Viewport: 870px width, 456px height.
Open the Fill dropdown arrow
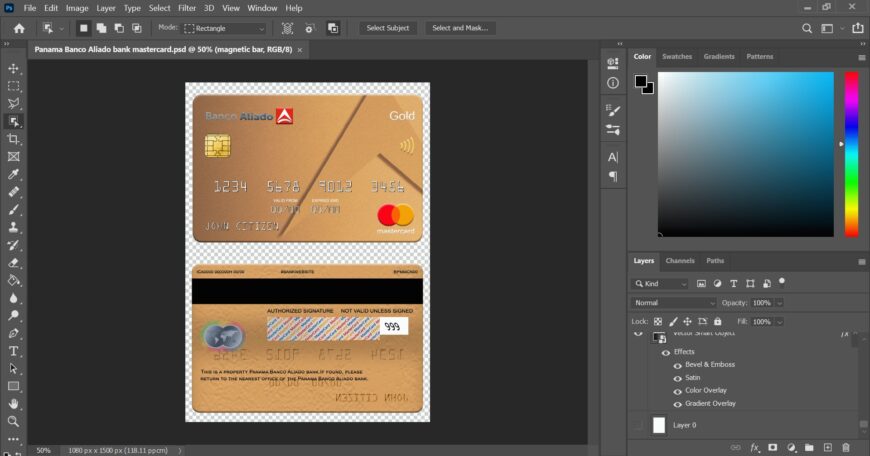click(x=780, y=322)
